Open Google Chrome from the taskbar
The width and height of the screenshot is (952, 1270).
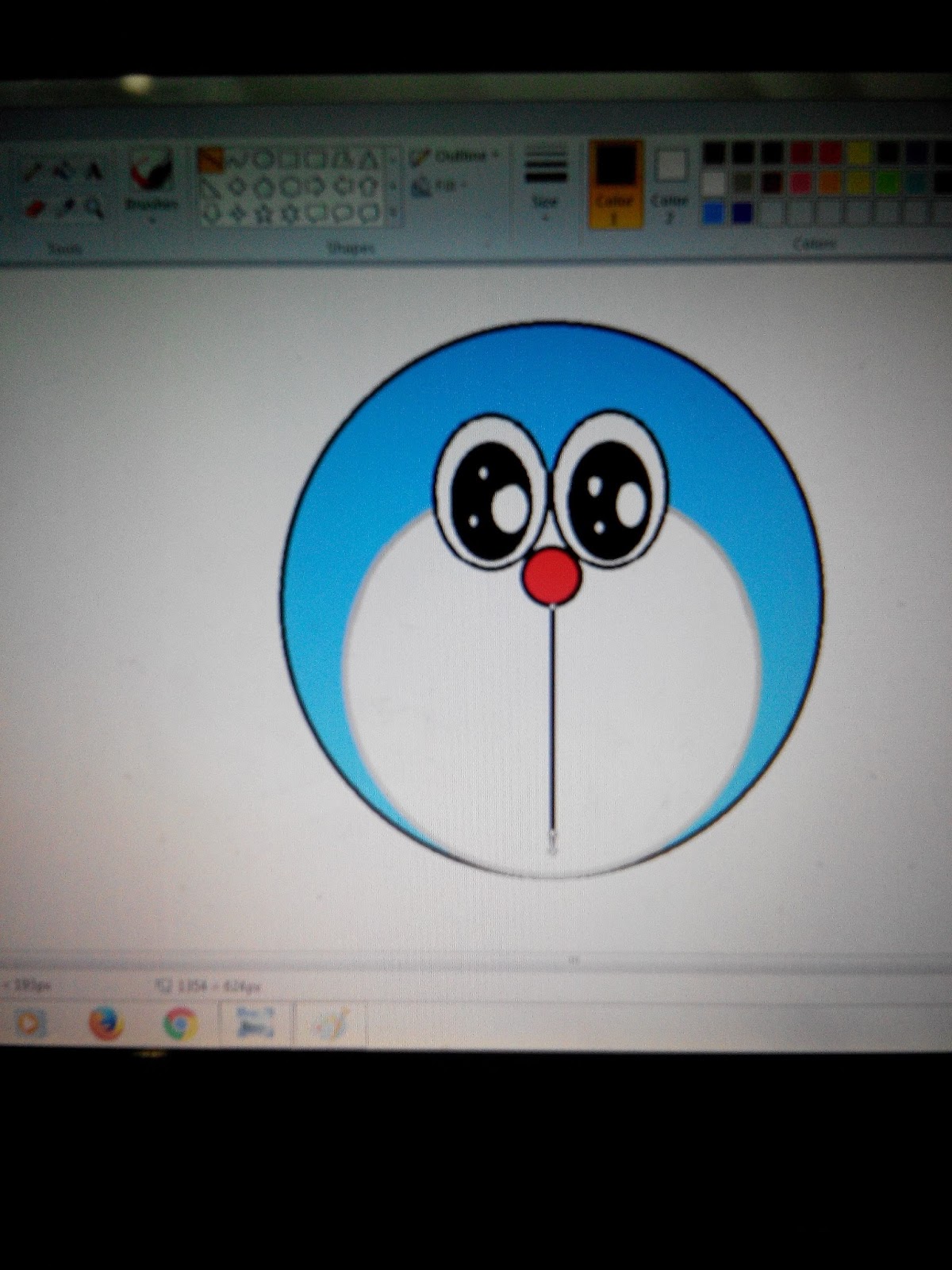(x=181, y=1024)
